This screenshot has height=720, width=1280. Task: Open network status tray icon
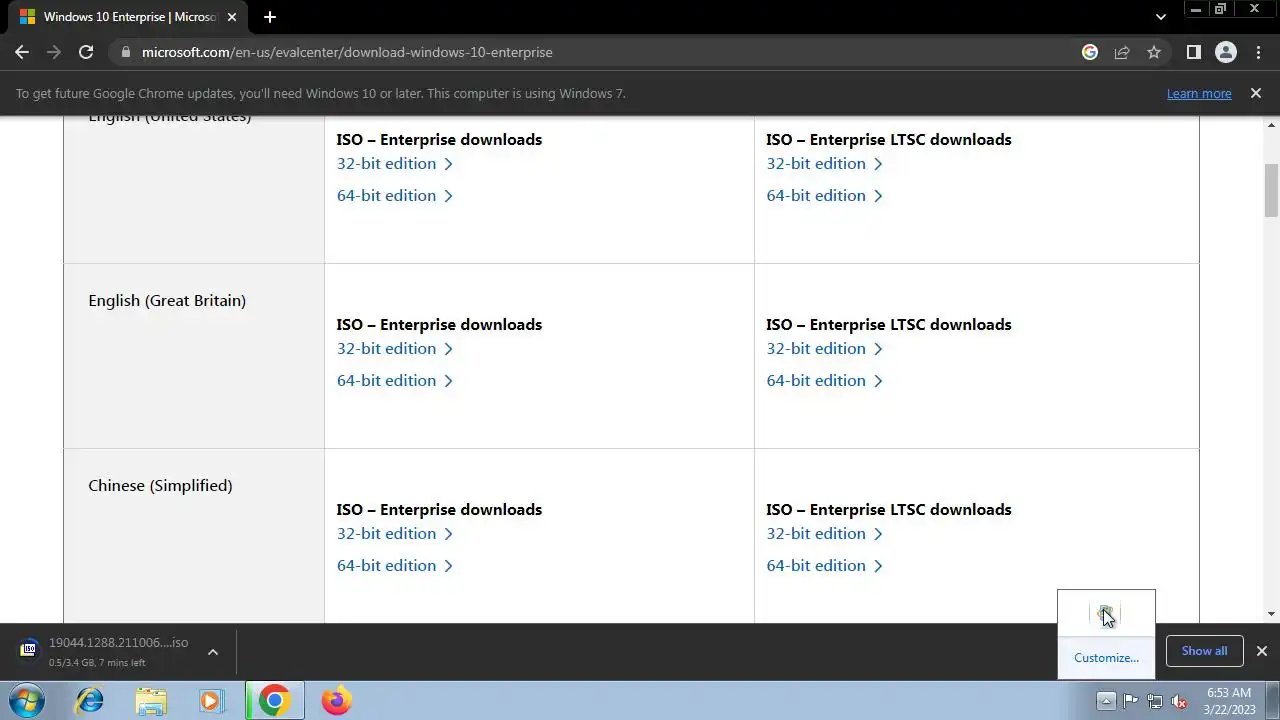pos(1154,700)
